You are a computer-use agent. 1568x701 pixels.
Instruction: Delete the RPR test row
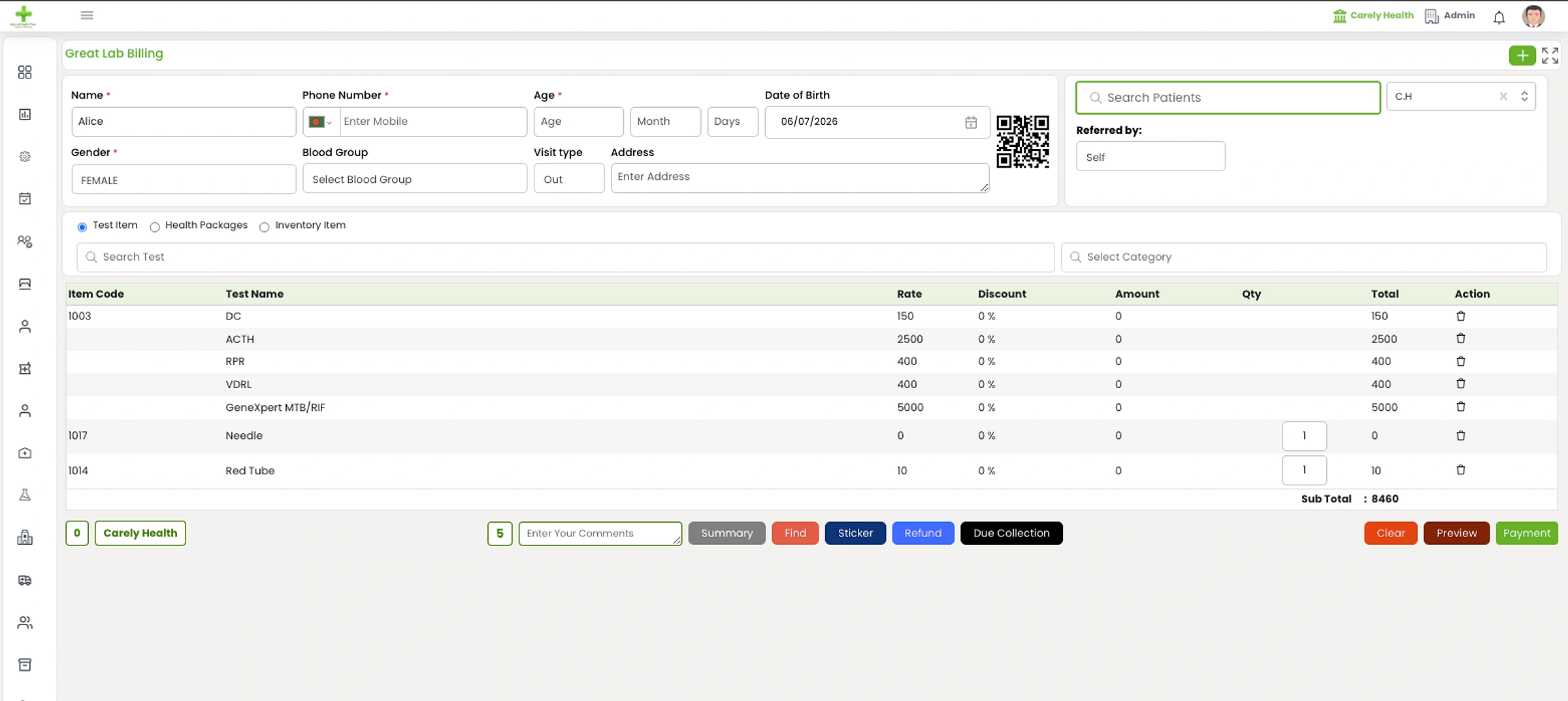tap(1461, 361)
